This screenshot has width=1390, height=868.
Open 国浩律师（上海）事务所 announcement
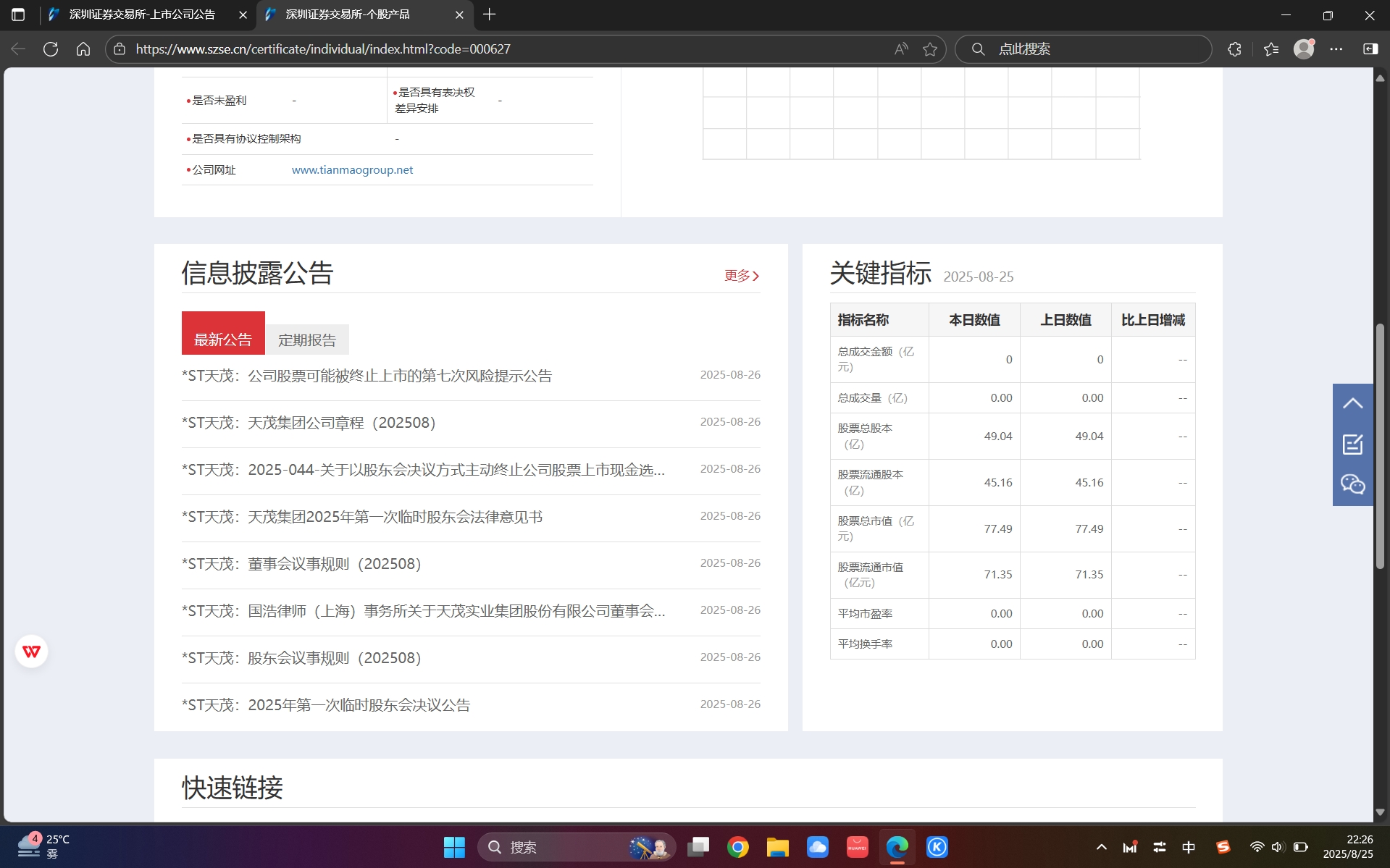pyautogui.click(x=423, y=611)
